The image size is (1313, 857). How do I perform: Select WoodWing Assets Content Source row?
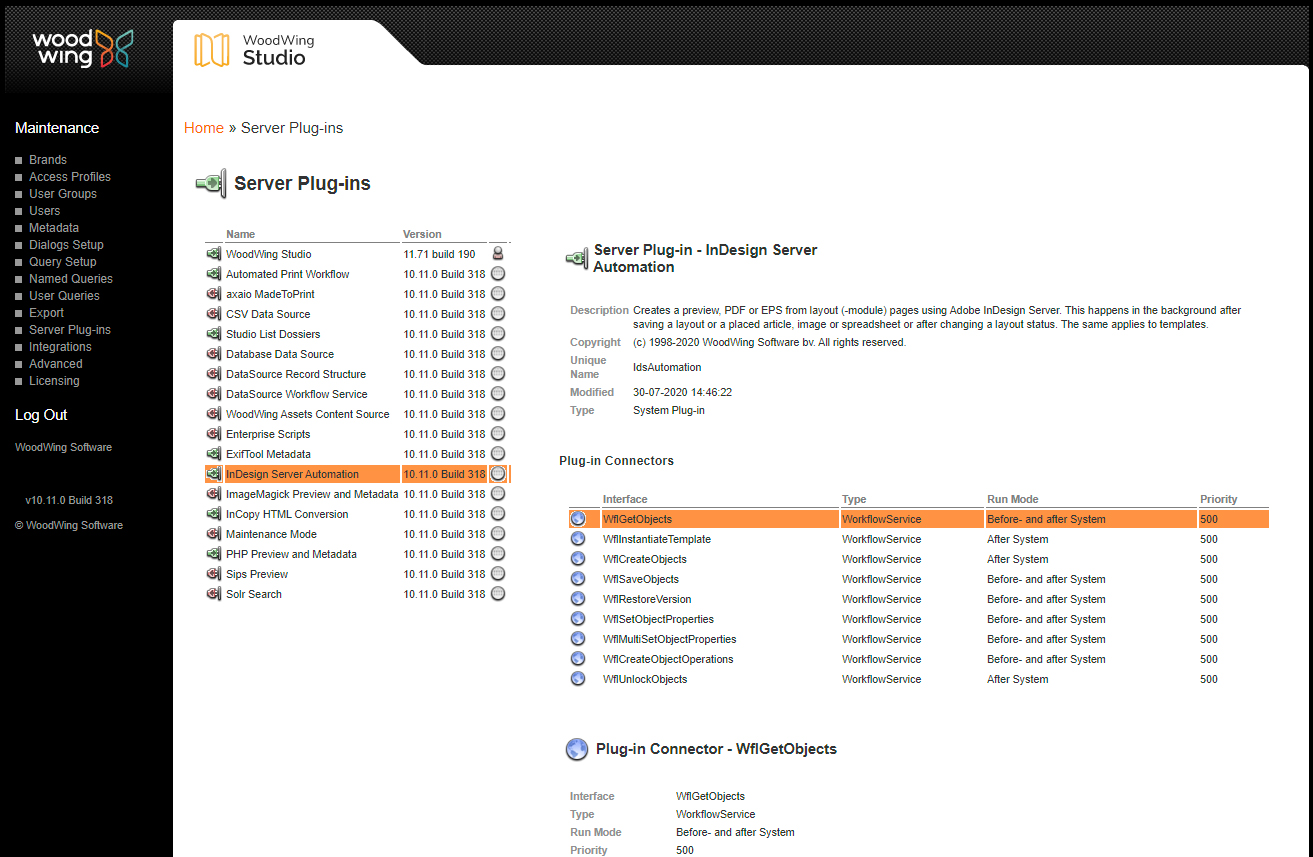308,414
